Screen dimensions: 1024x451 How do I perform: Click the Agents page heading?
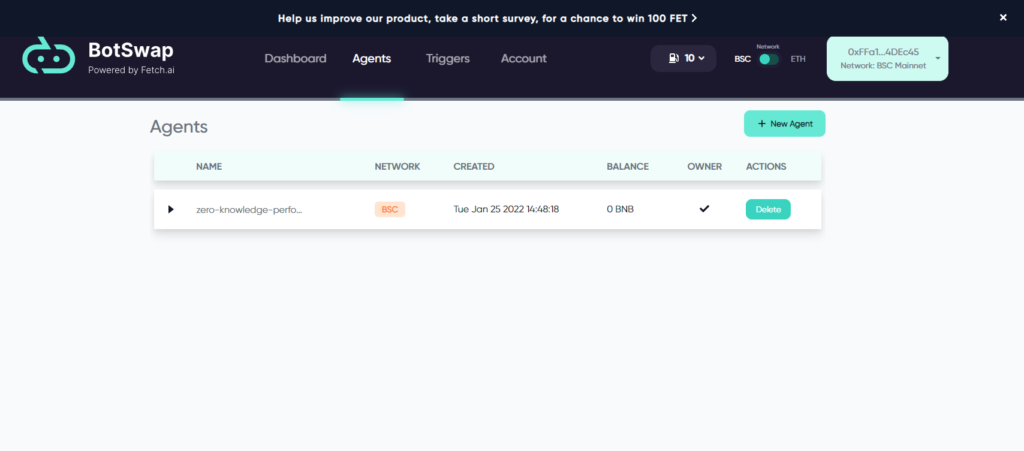click(x=179, y=127)
